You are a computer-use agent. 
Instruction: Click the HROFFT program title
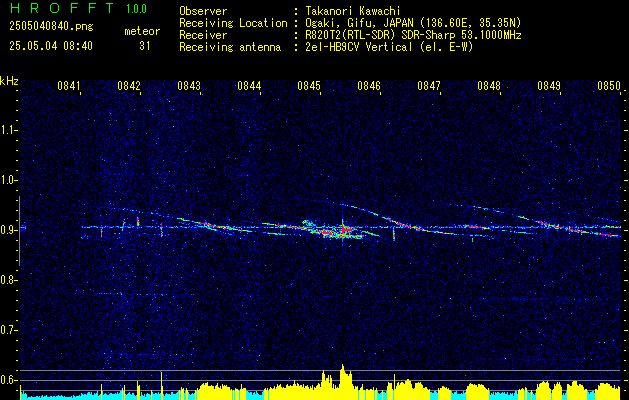62,8
